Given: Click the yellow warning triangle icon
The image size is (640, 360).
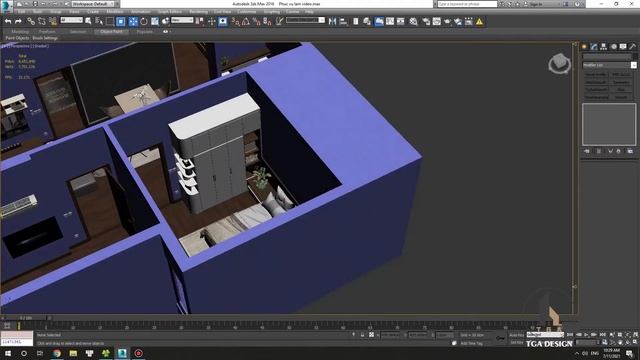Looking at the screenshot, I should tap(480, 21).
